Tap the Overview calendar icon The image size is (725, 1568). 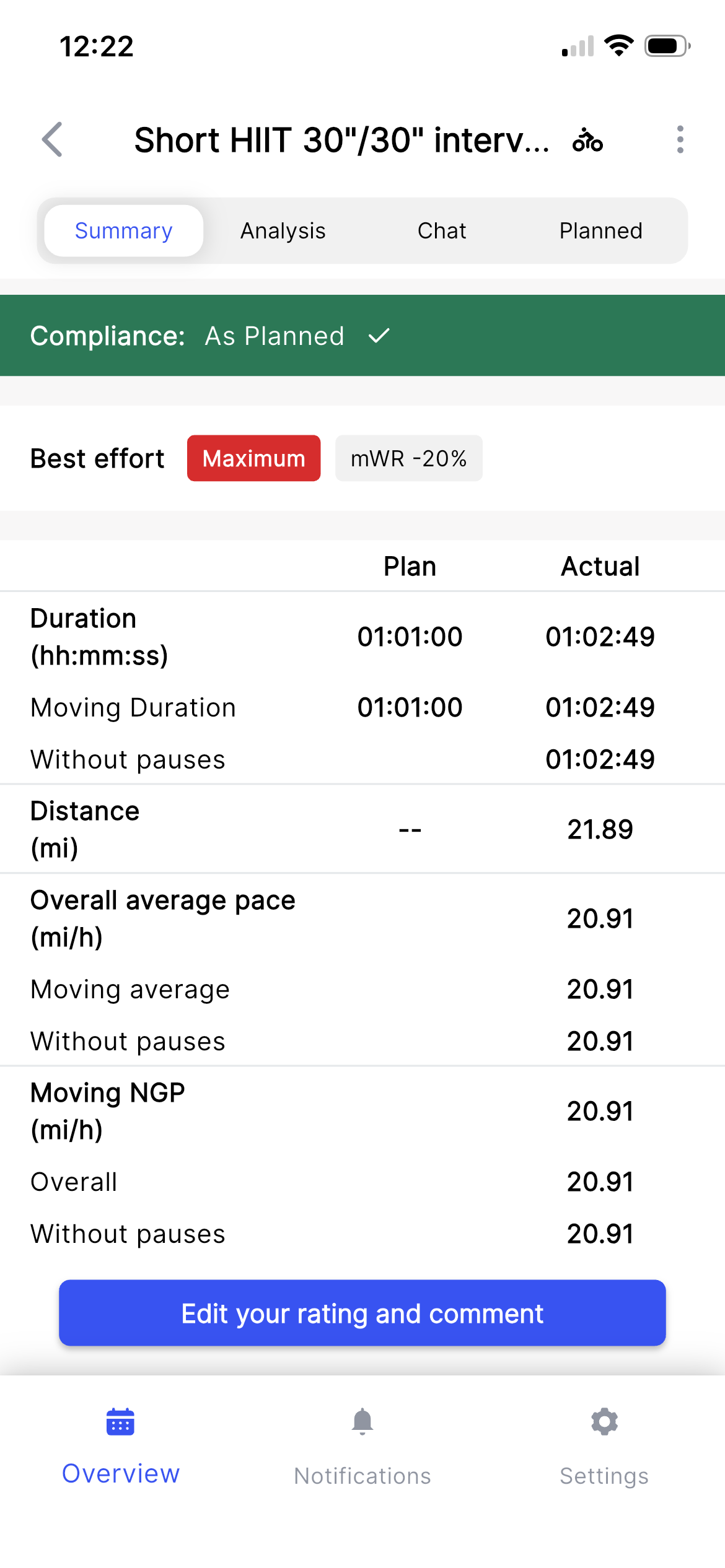click(120, 1421)
